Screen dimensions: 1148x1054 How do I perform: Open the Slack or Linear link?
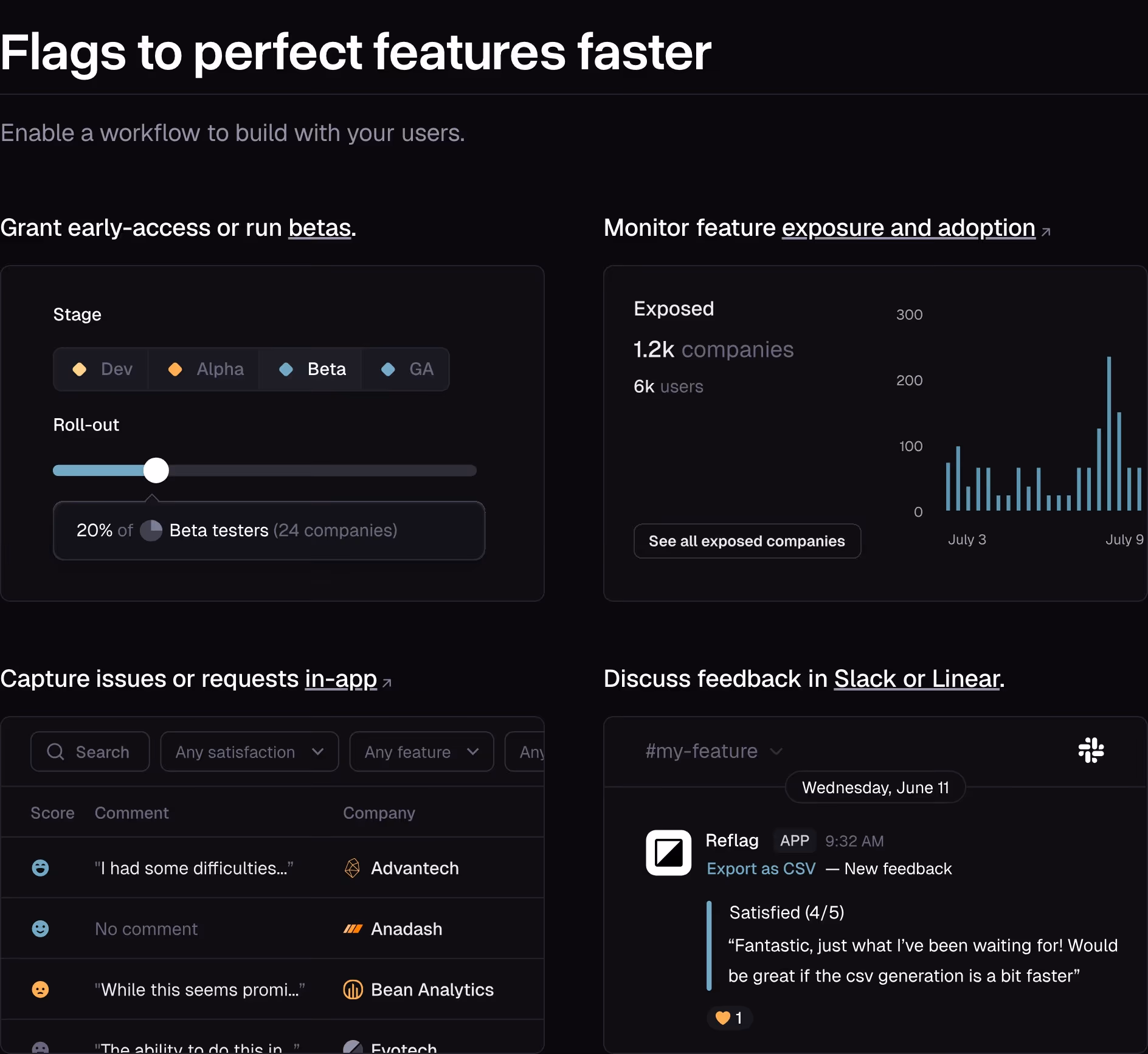tap(917, 679)
